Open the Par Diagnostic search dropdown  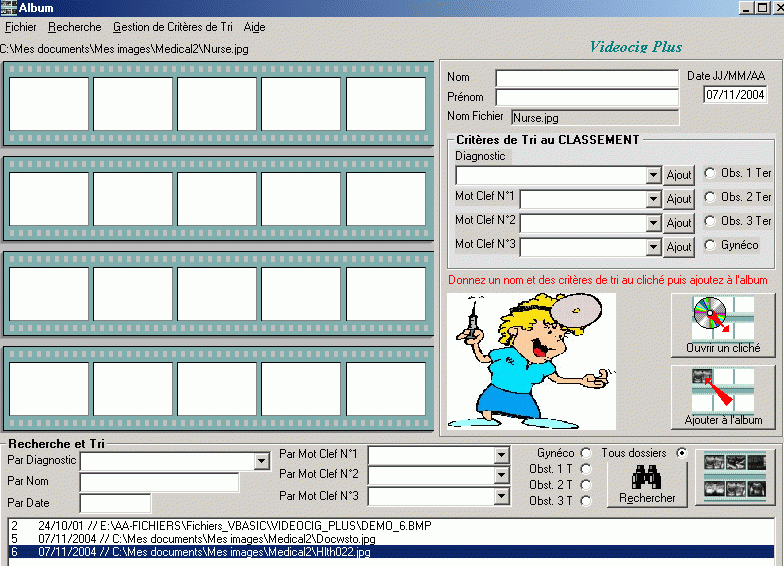click(262, 461)
